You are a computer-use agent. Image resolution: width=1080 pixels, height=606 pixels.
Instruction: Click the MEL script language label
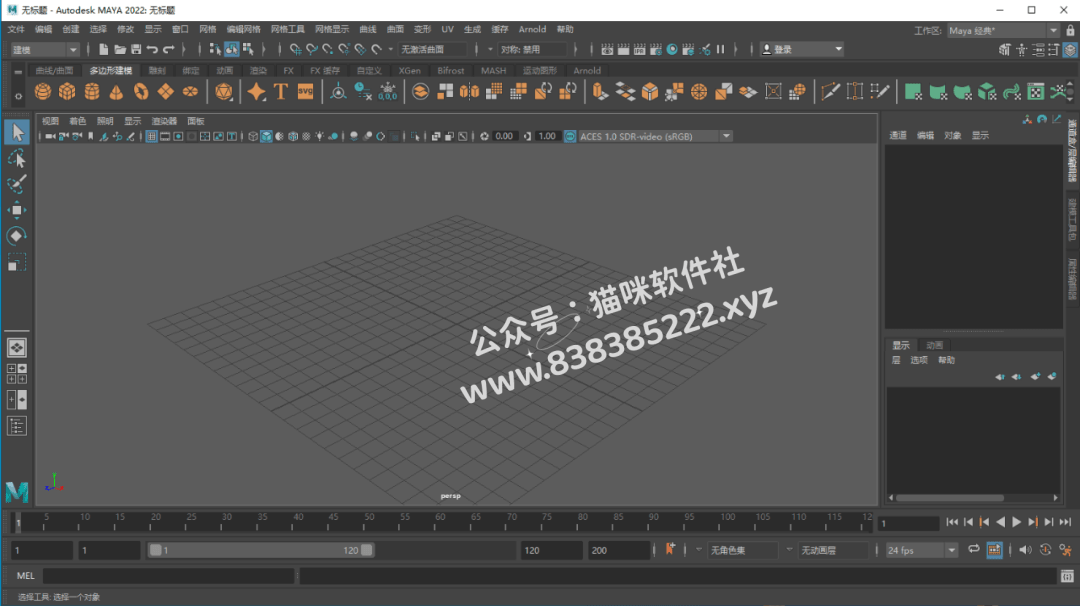pyautogui.click(x=25, y=576)
